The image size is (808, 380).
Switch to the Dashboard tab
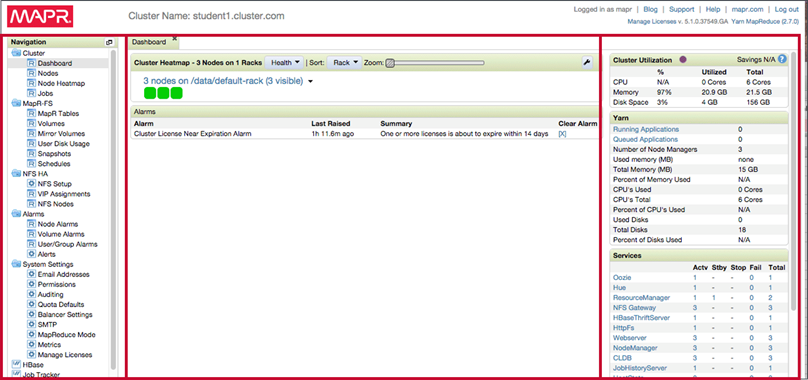tap(149, 42)
